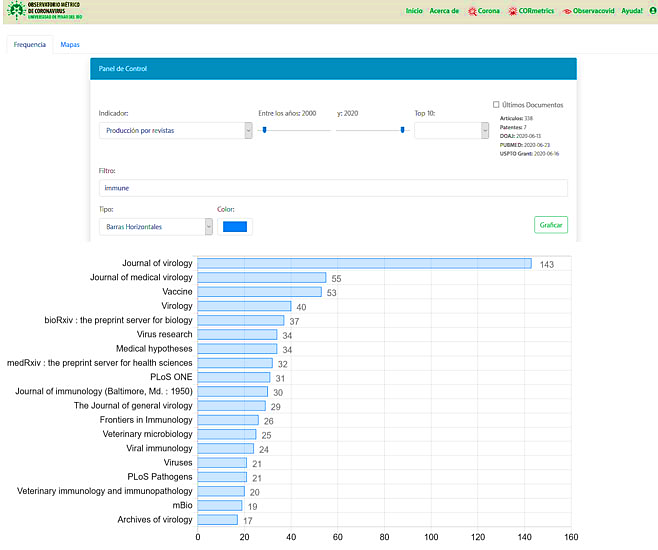Click the end year slider handle

(x=402, y=129)
